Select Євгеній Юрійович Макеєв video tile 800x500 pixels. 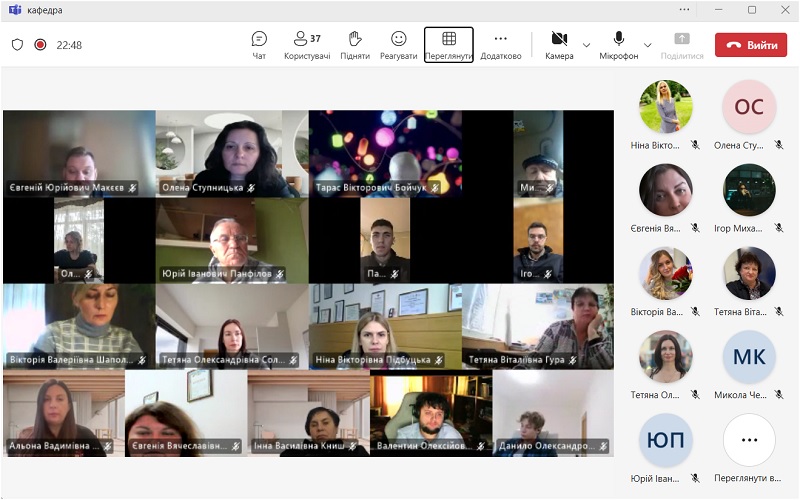(x=80, y=154)
